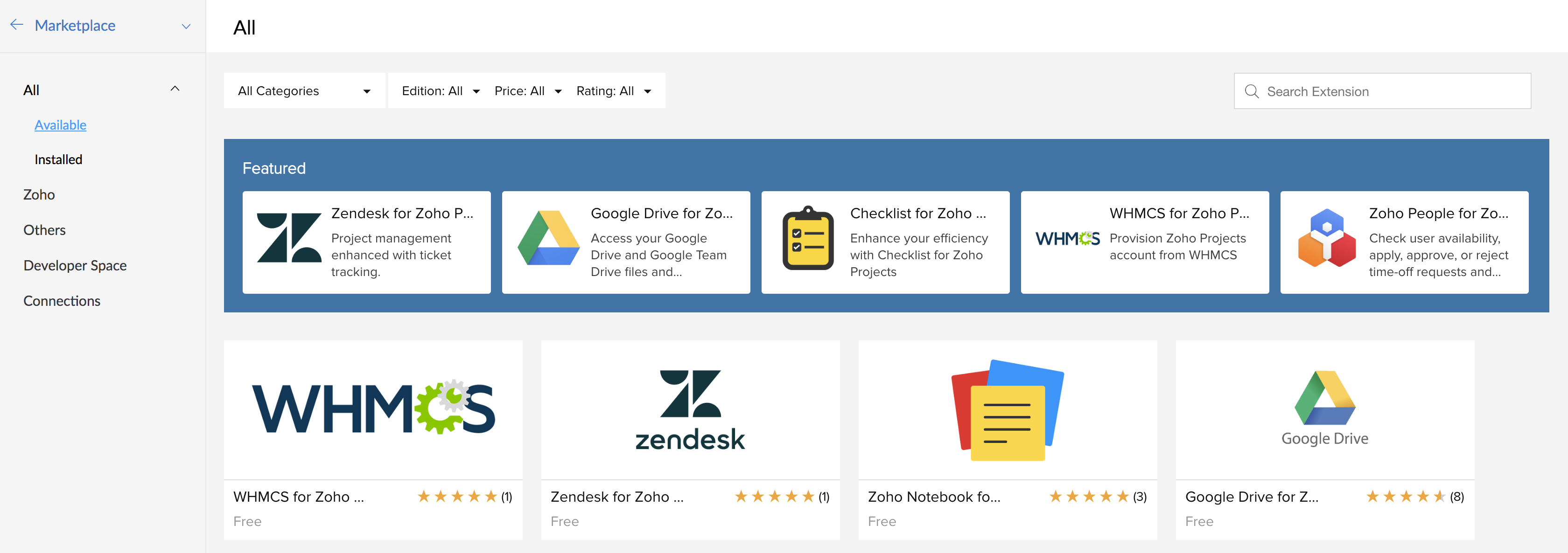The width and height of the screenshot is (1568, 553).
Task: Click 'Access your Google Drive' featured description
Action: tap(658, 255)
